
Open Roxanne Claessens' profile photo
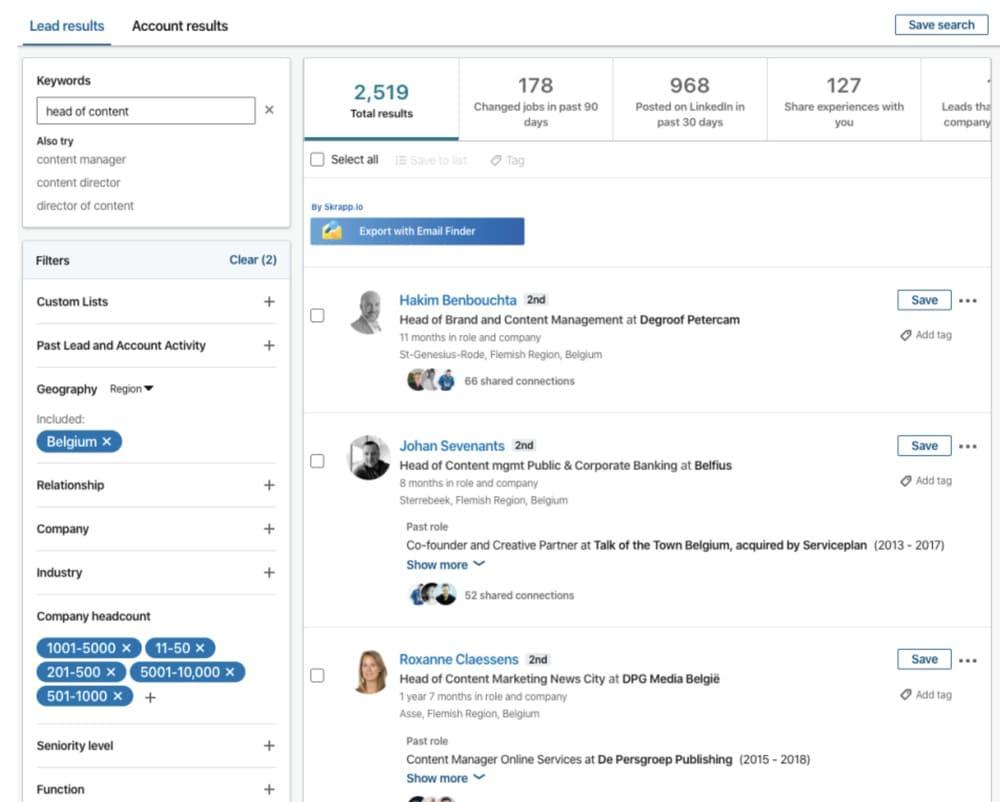point(370,671)
